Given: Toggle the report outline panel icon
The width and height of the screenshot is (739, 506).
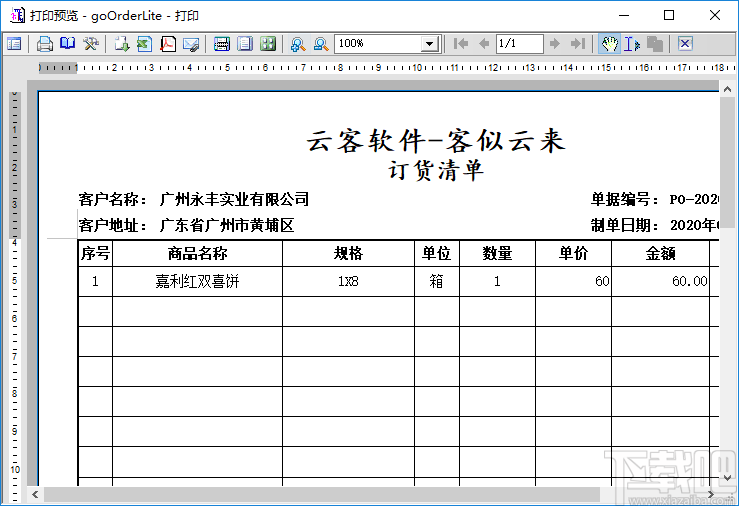Looking at the screenshot, I should [14, 44].
